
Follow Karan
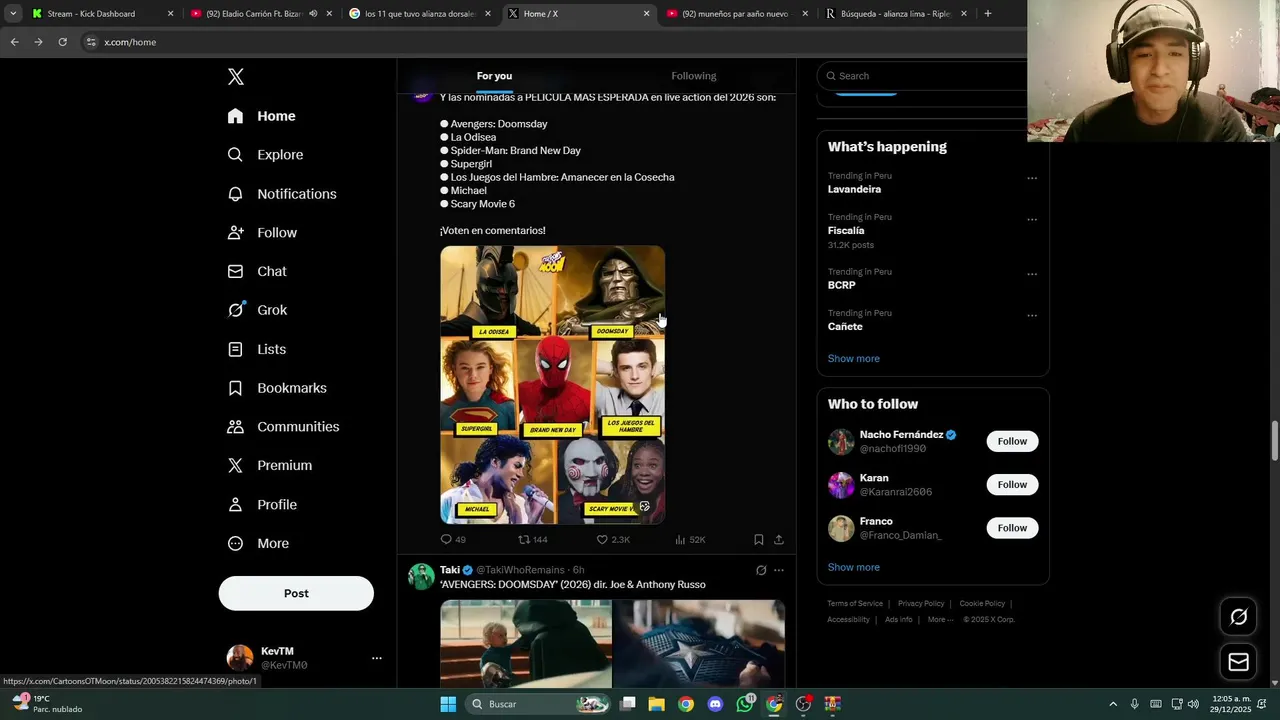click(1012, 485)
